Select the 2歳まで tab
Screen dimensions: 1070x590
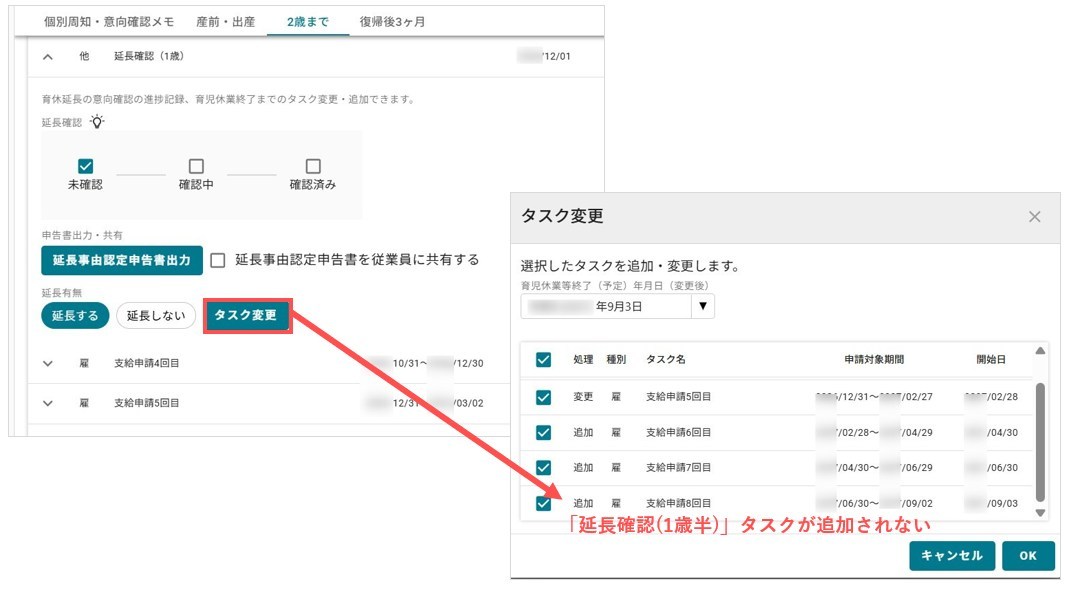[308, 22]
